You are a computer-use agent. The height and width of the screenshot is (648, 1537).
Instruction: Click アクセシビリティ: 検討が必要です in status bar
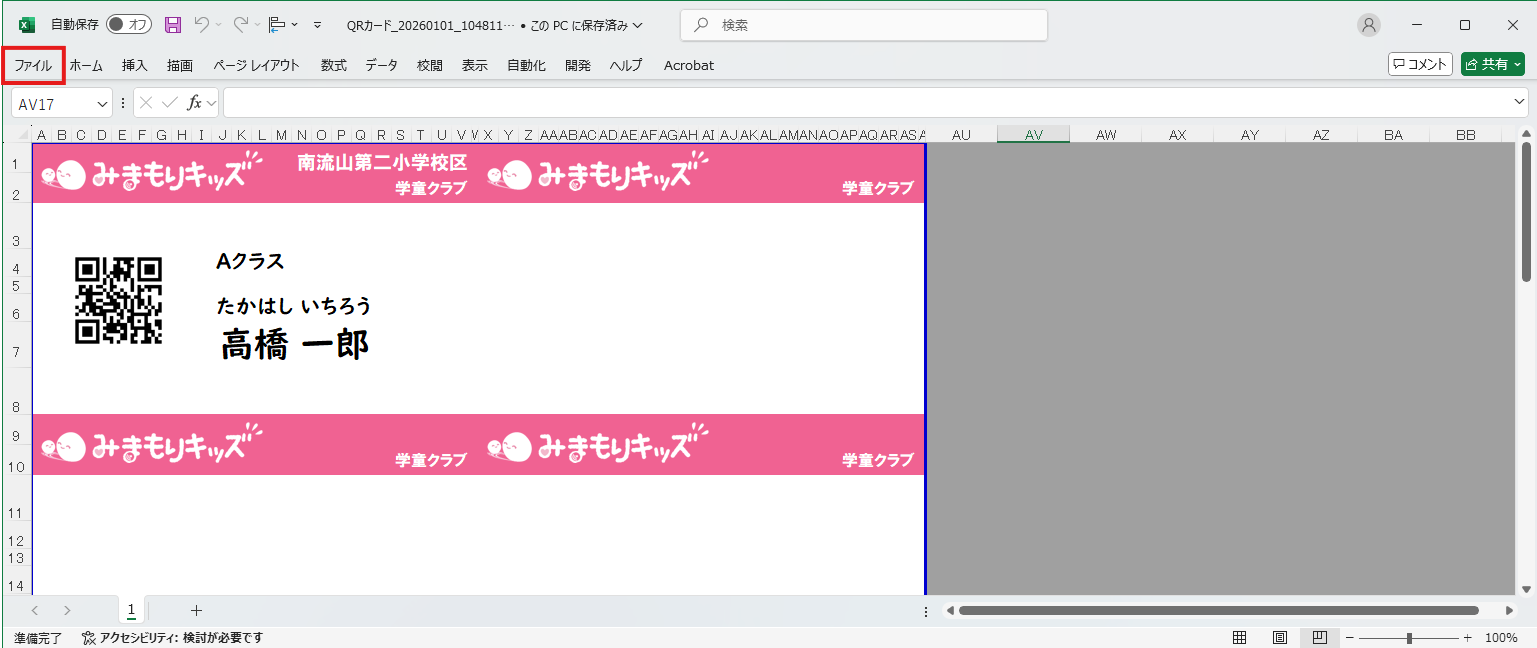pos(172,638)
